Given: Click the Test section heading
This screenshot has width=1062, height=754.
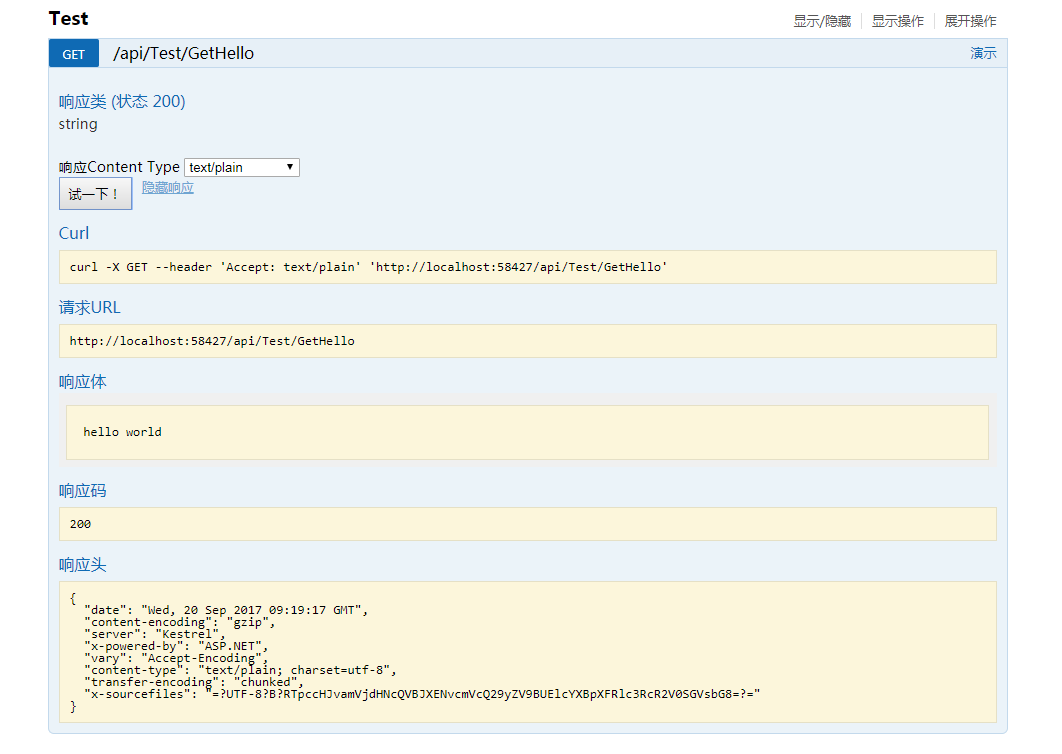Looking at the screenshot, I should pyautogui.click(x=68, y=19).
